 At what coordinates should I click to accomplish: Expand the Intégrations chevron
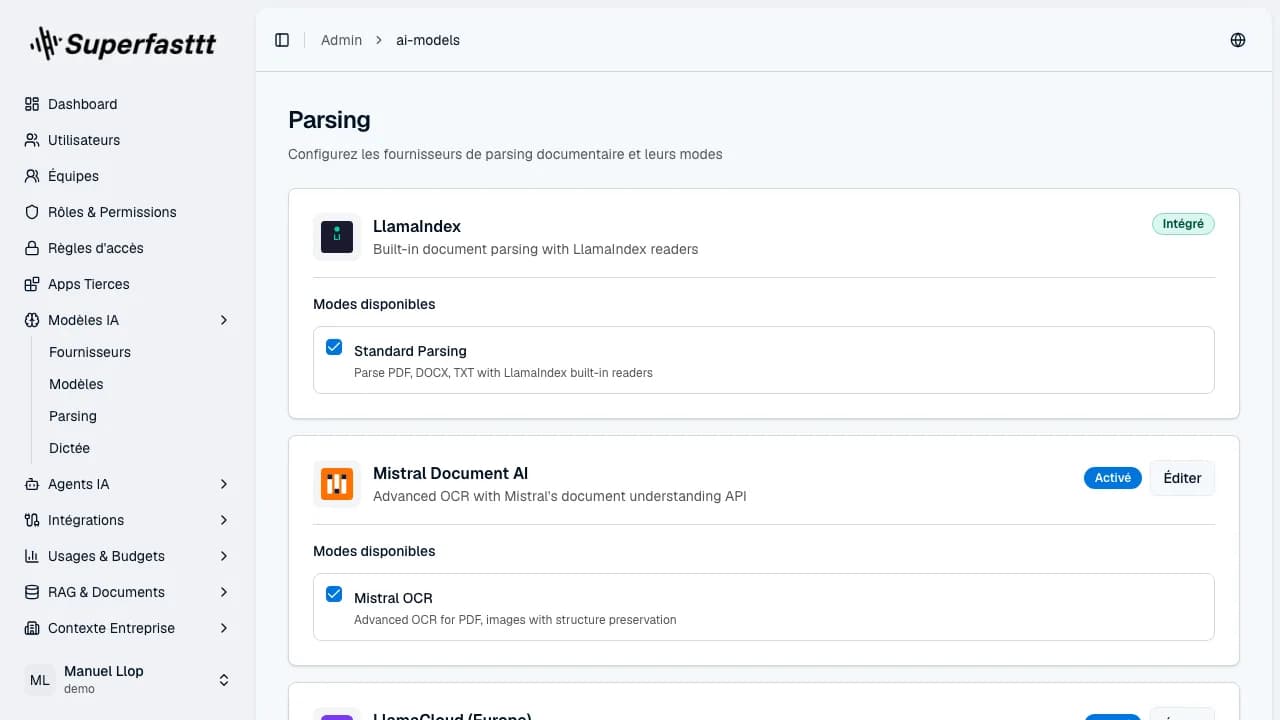pos(224,520)
